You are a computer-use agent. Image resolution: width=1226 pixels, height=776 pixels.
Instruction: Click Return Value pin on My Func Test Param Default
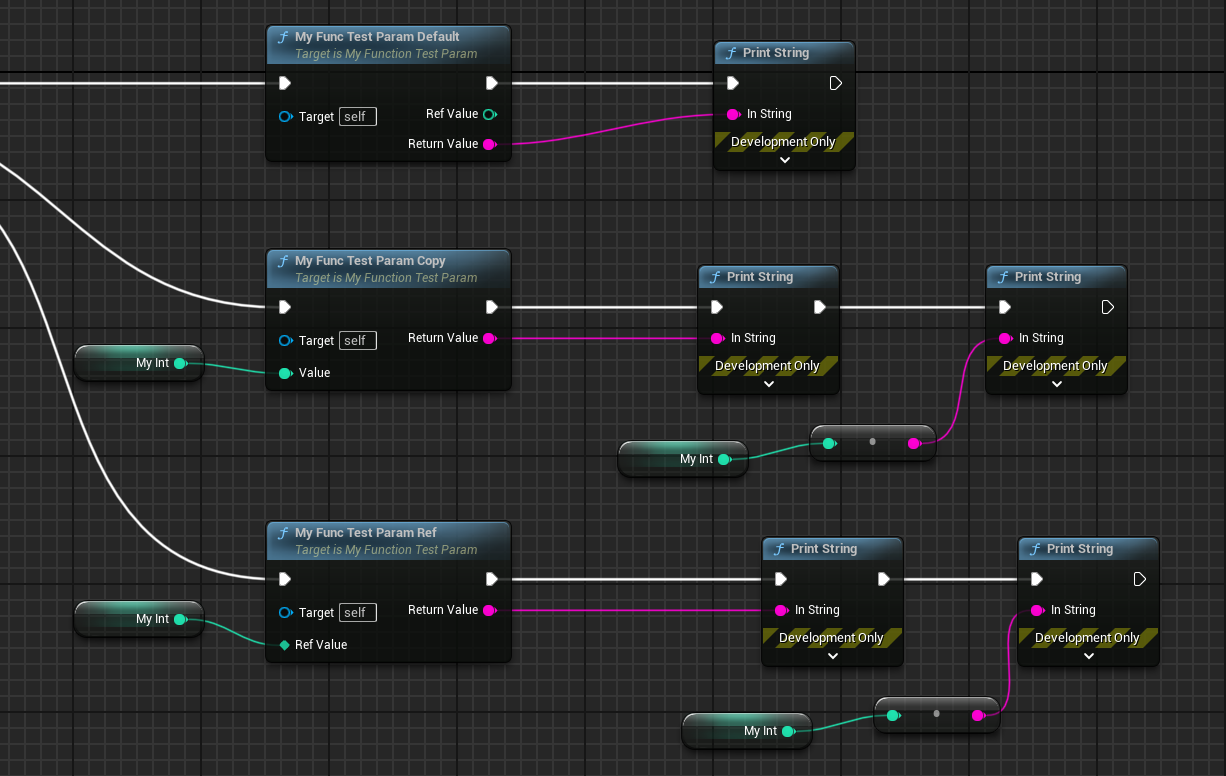489,144
